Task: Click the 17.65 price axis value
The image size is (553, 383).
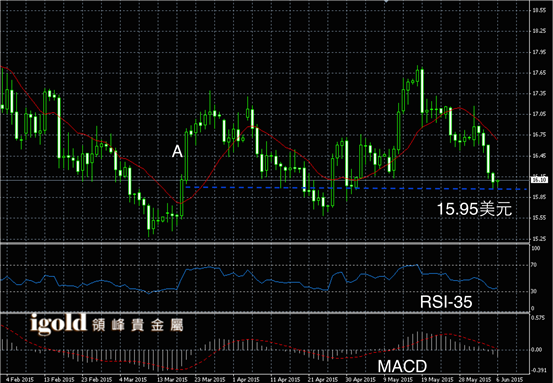Action: pos(539,73)
